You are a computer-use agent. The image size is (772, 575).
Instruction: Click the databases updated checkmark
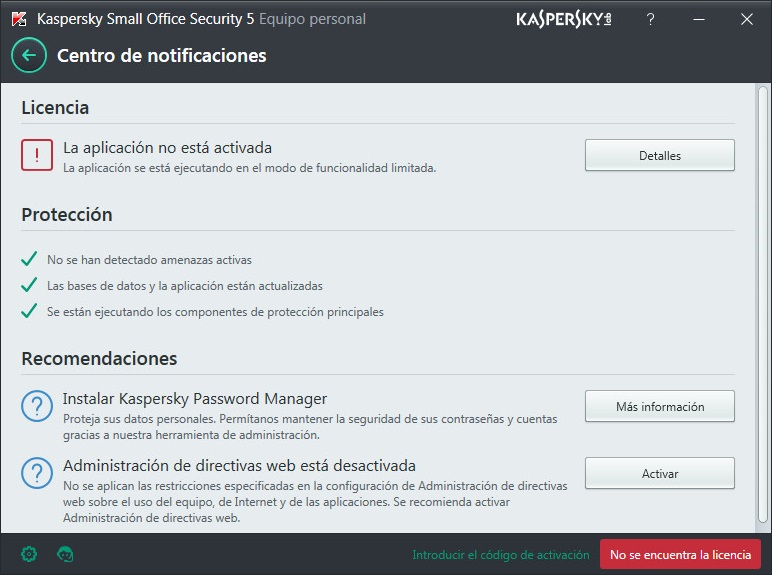click(29, 286)
